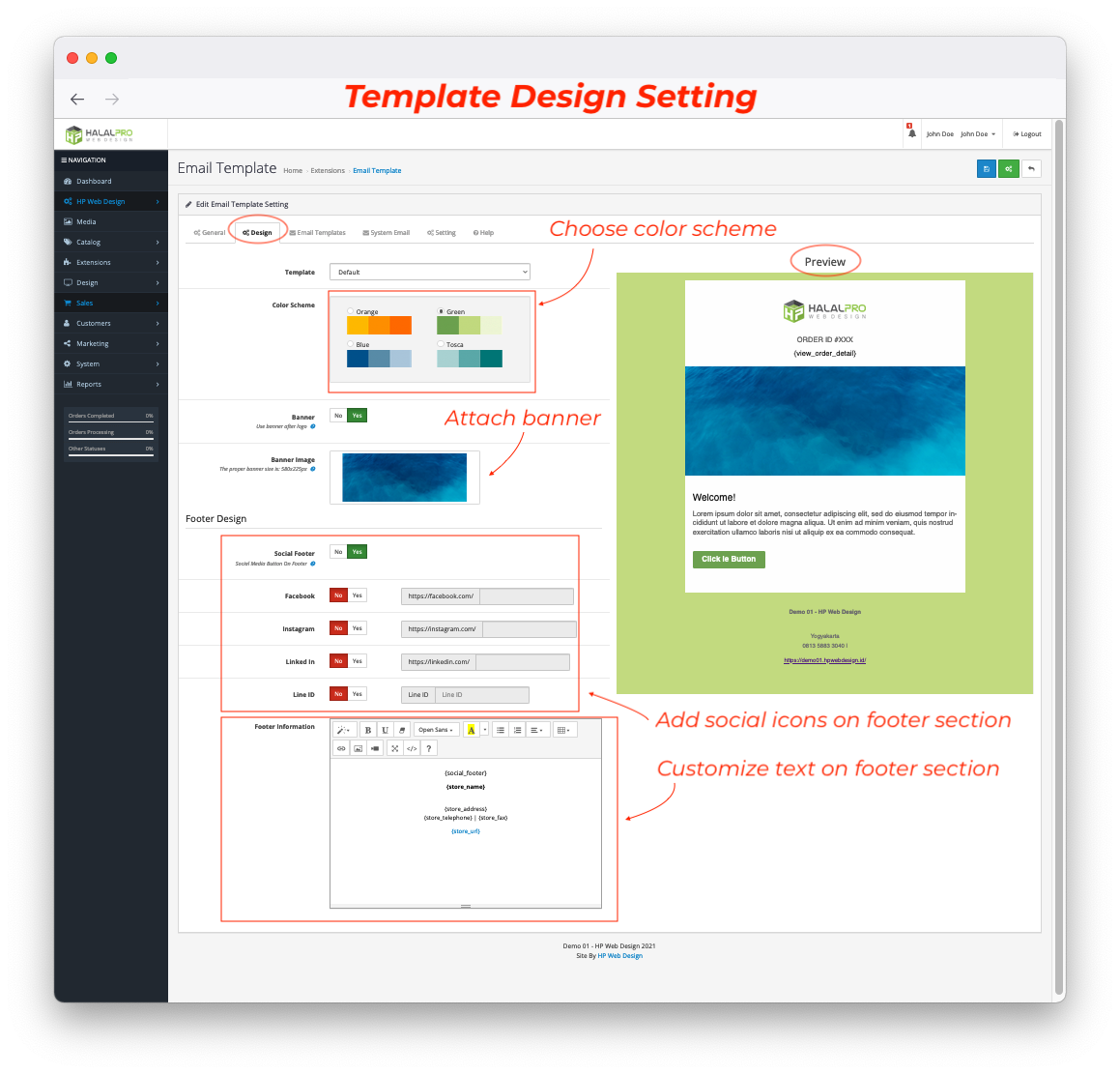Click the Banner Image thumbnail
Viewport: 1120px width, 1074px height.
pos(404,478)
